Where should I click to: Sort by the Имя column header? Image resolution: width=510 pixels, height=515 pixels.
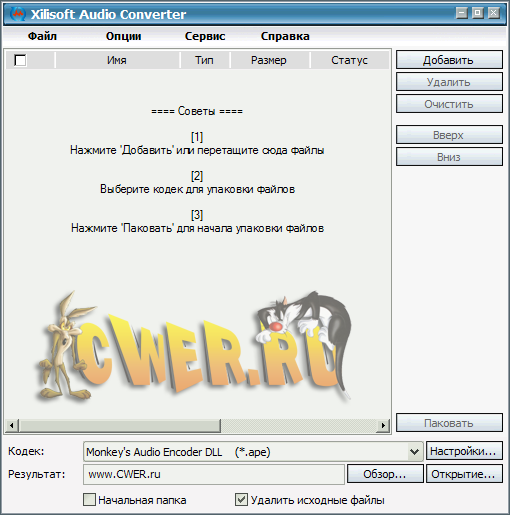(x=117, y=60)
